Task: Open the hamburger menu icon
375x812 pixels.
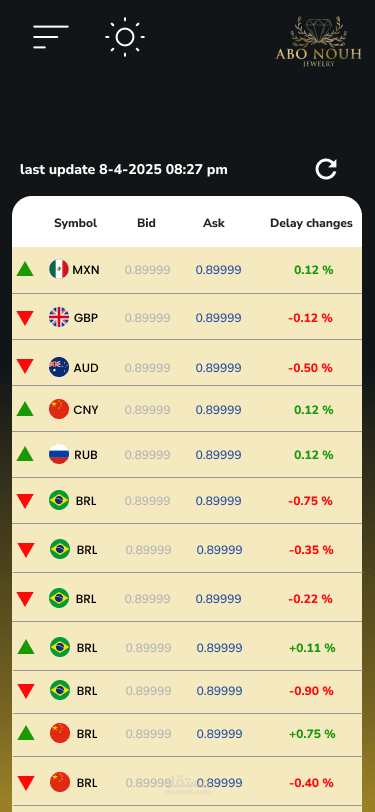Action: (x=51, y=37)
